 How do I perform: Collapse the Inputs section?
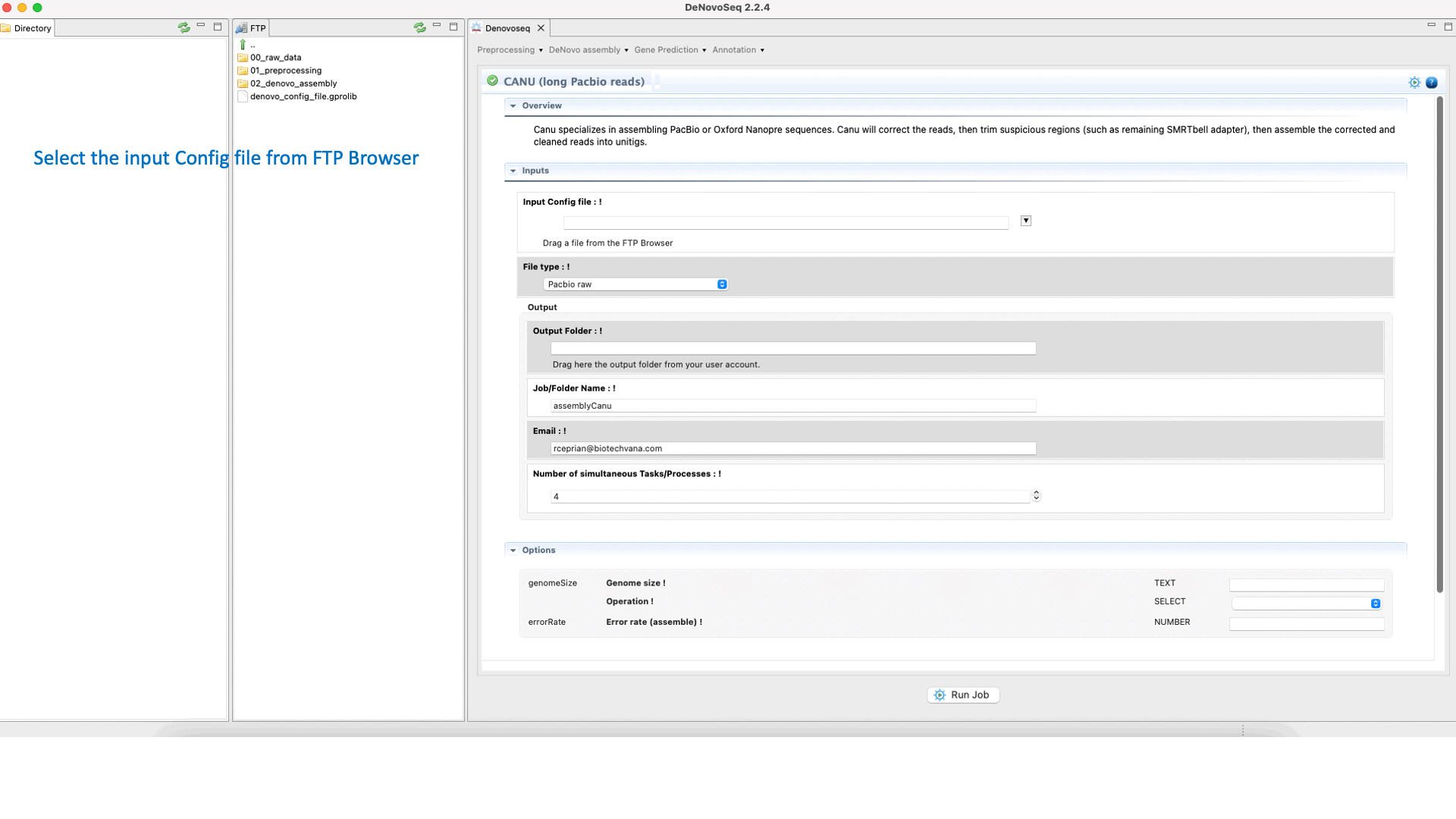(513, 171)
